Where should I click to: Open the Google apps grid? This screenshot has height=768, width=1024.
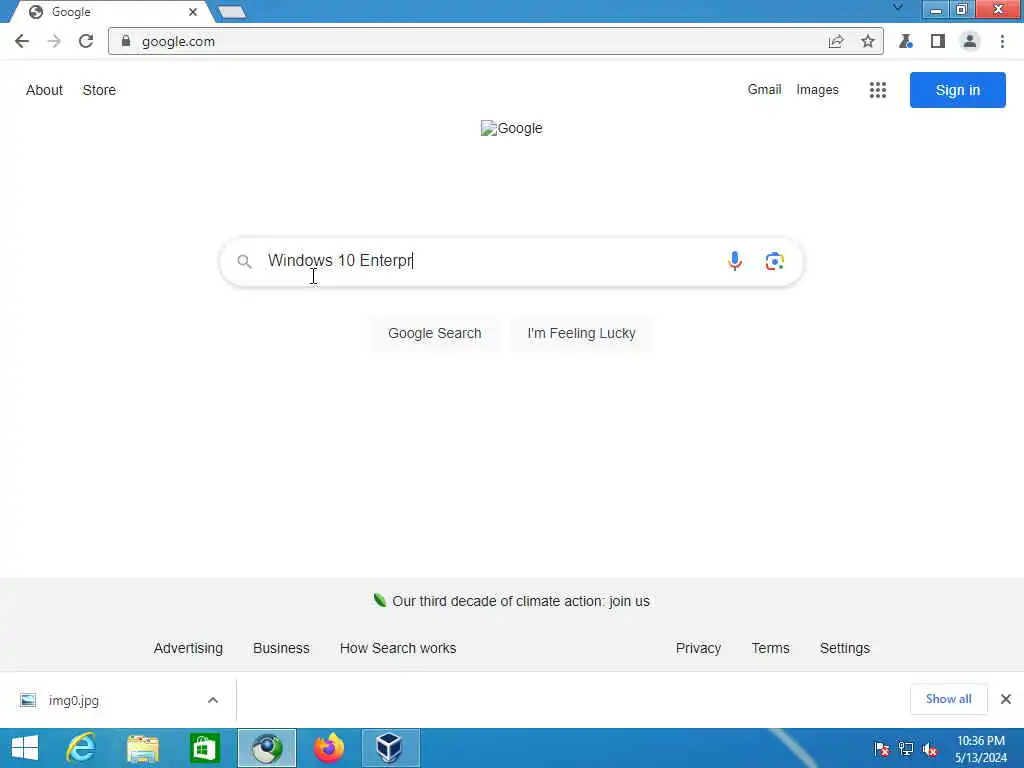click(x=878, y=90)
